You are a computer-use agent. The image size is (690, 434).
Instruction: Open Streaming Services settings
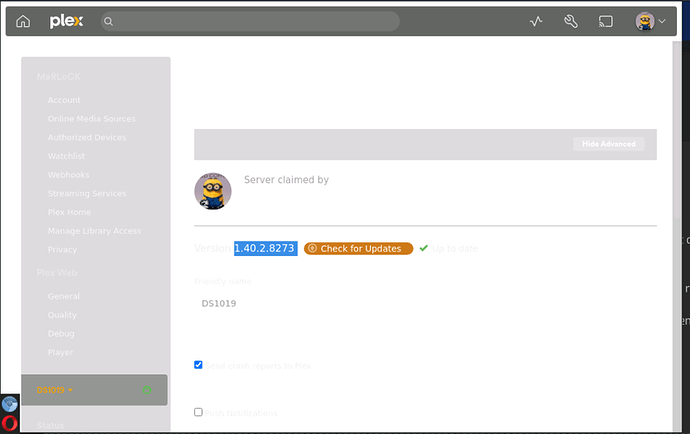[87, 193]
